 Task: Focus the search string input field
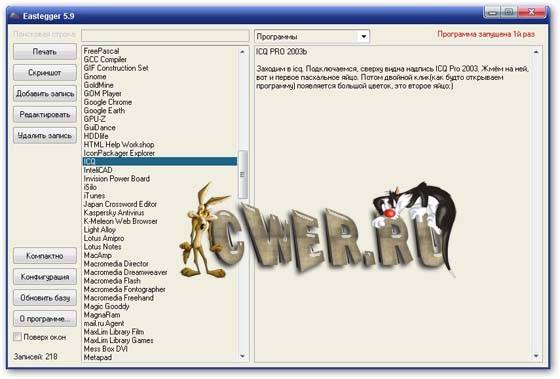(165, 35)
